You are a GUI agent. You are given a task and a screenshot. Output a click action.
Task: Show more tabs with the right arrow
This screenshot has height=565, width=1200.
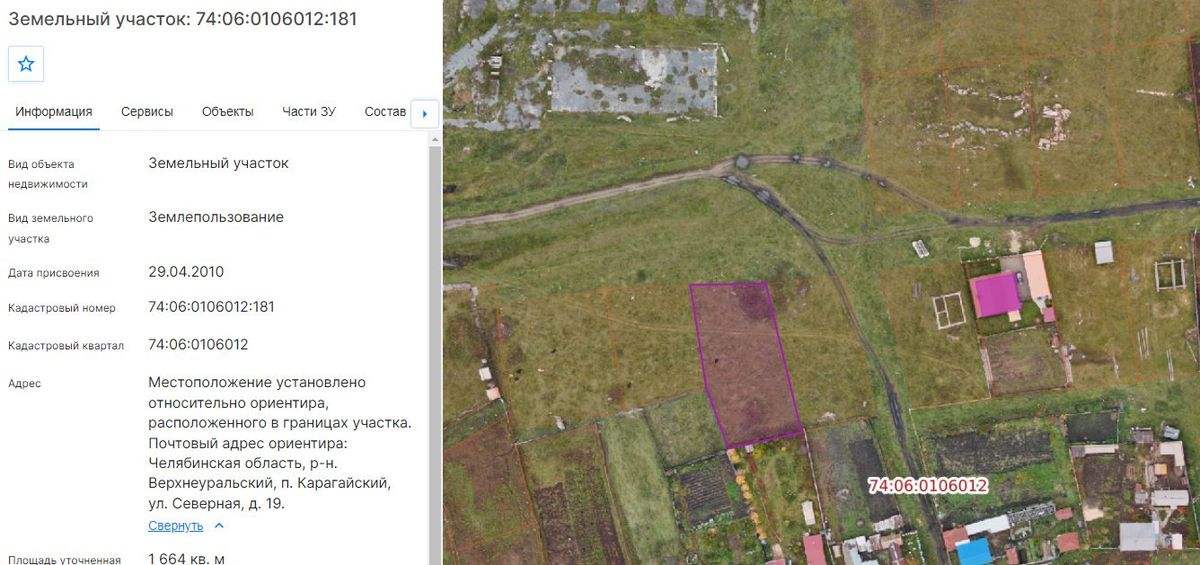(424, 113)
